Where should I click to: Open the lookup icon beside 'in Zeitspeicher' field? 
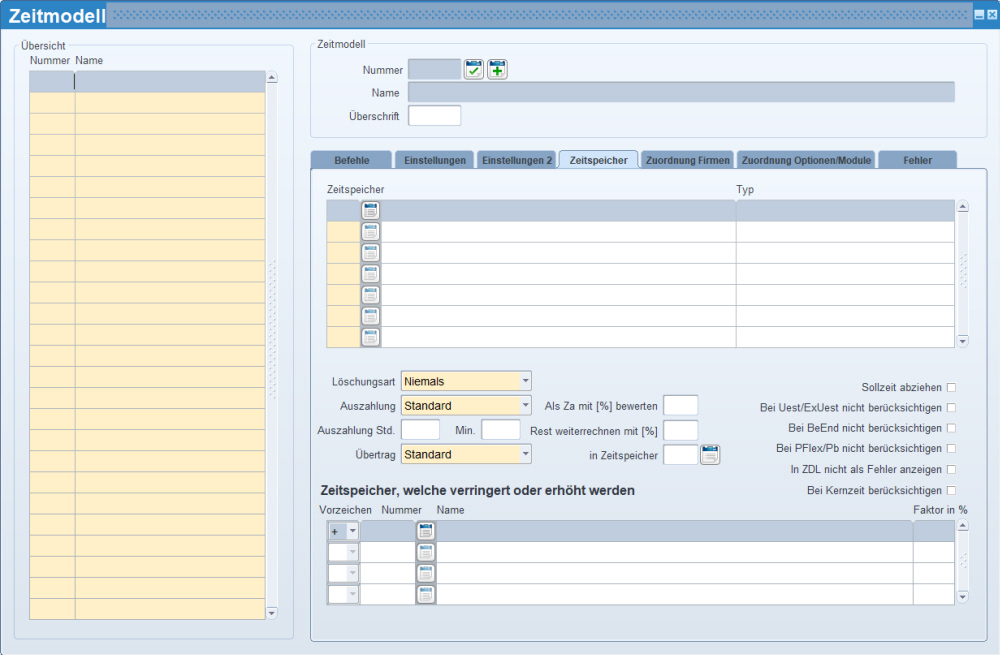click(710, 455)
